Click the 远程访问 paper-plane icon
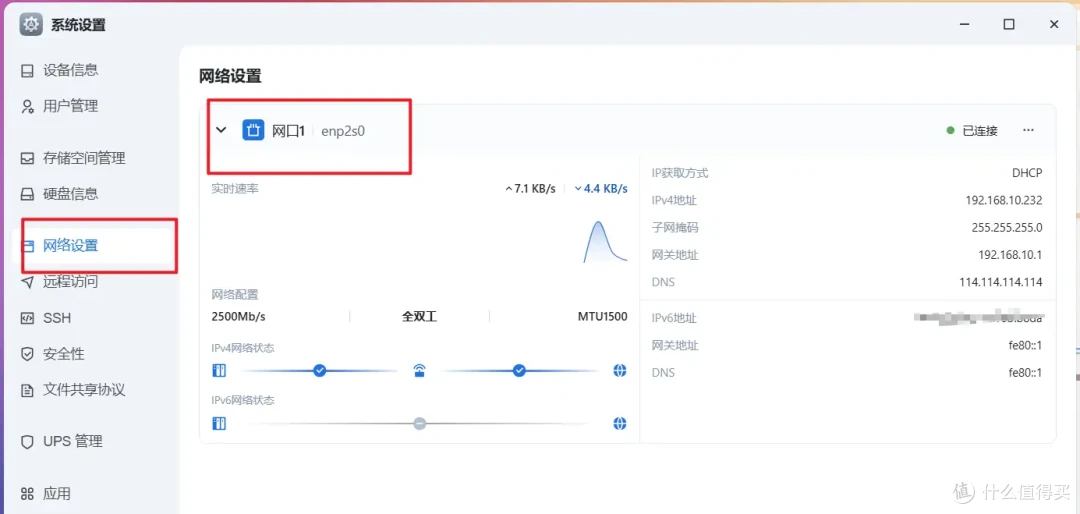The image size is (1080, 514). pos(27,282)
